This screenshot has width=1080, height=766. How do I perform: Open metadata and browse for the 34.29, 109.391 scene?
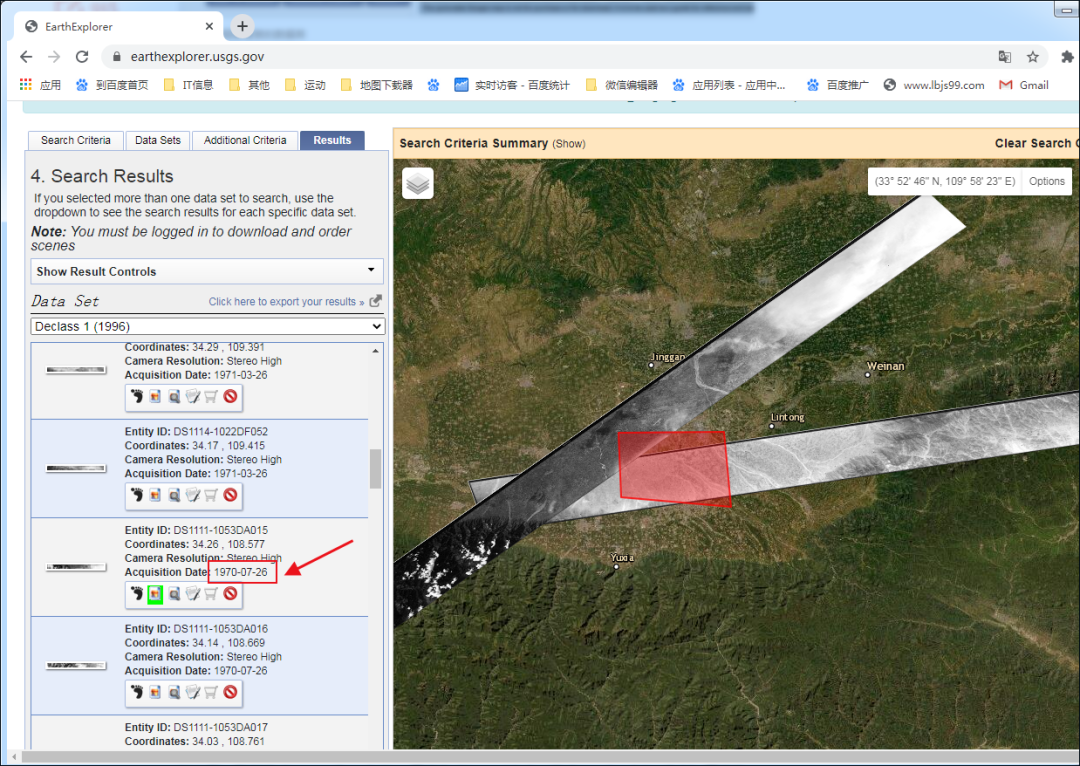[174, 396]
